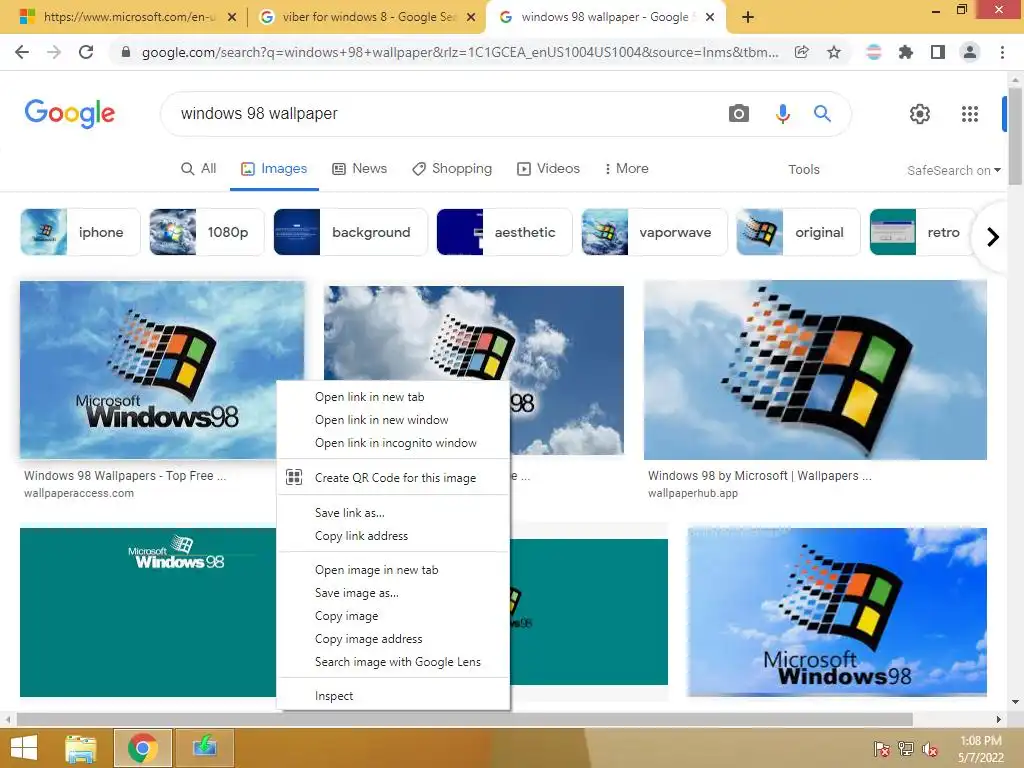Choose Copy link address

point(393,536)
